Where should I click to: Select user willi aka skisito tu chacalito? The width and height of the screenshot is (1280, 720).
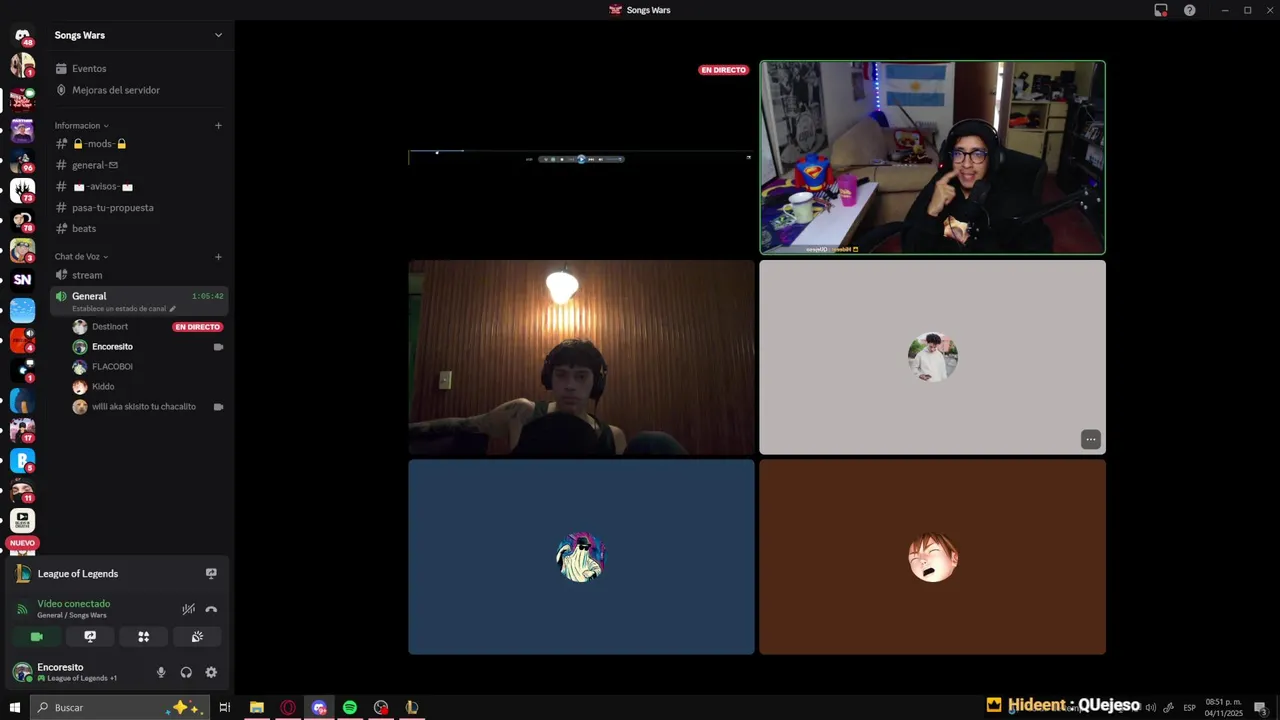[x=144, y=407]
